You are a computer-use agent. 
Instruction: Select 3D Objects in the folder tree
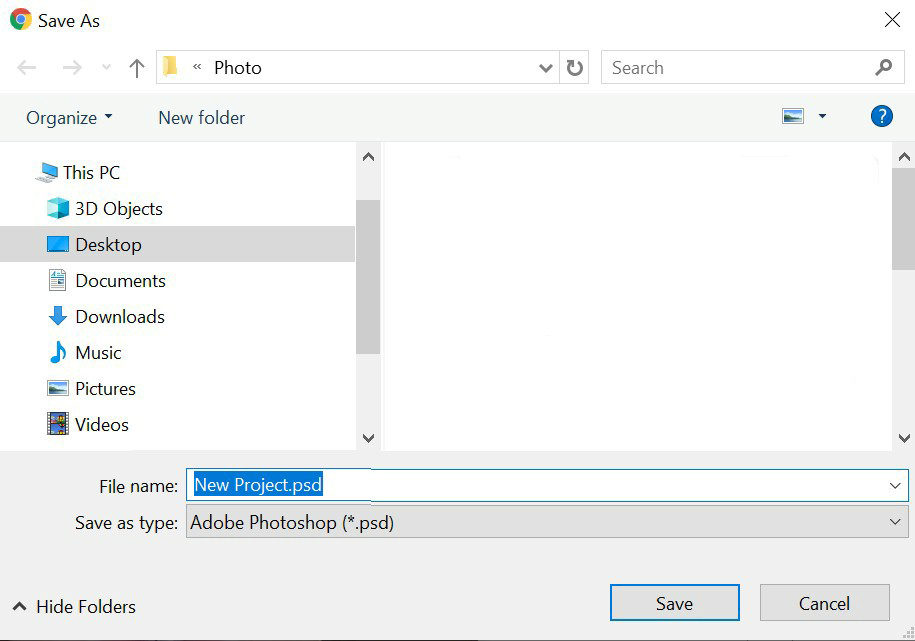click(x=118, y=209)
